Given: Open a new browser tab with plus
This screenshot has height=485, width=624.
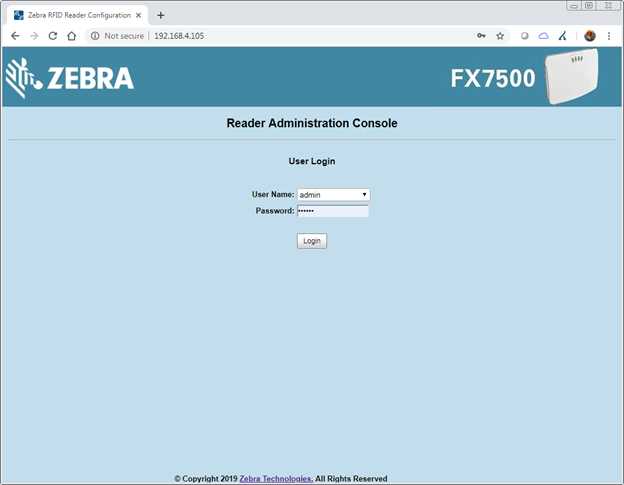Looking at the screenshot, I should (x=161, y=15).
